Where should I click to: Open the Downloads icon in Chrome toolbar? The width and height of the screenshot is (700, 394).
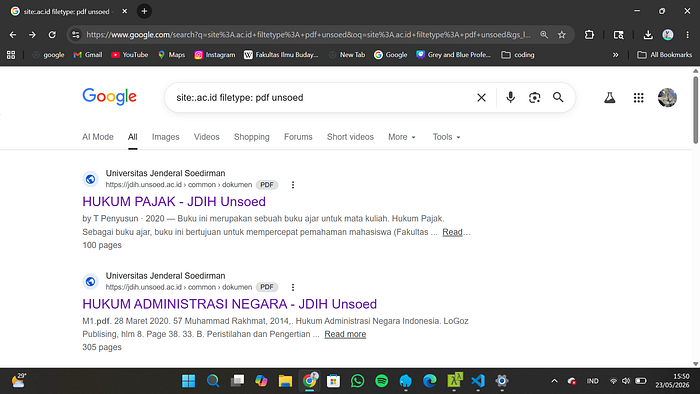(x=648, y=35)
